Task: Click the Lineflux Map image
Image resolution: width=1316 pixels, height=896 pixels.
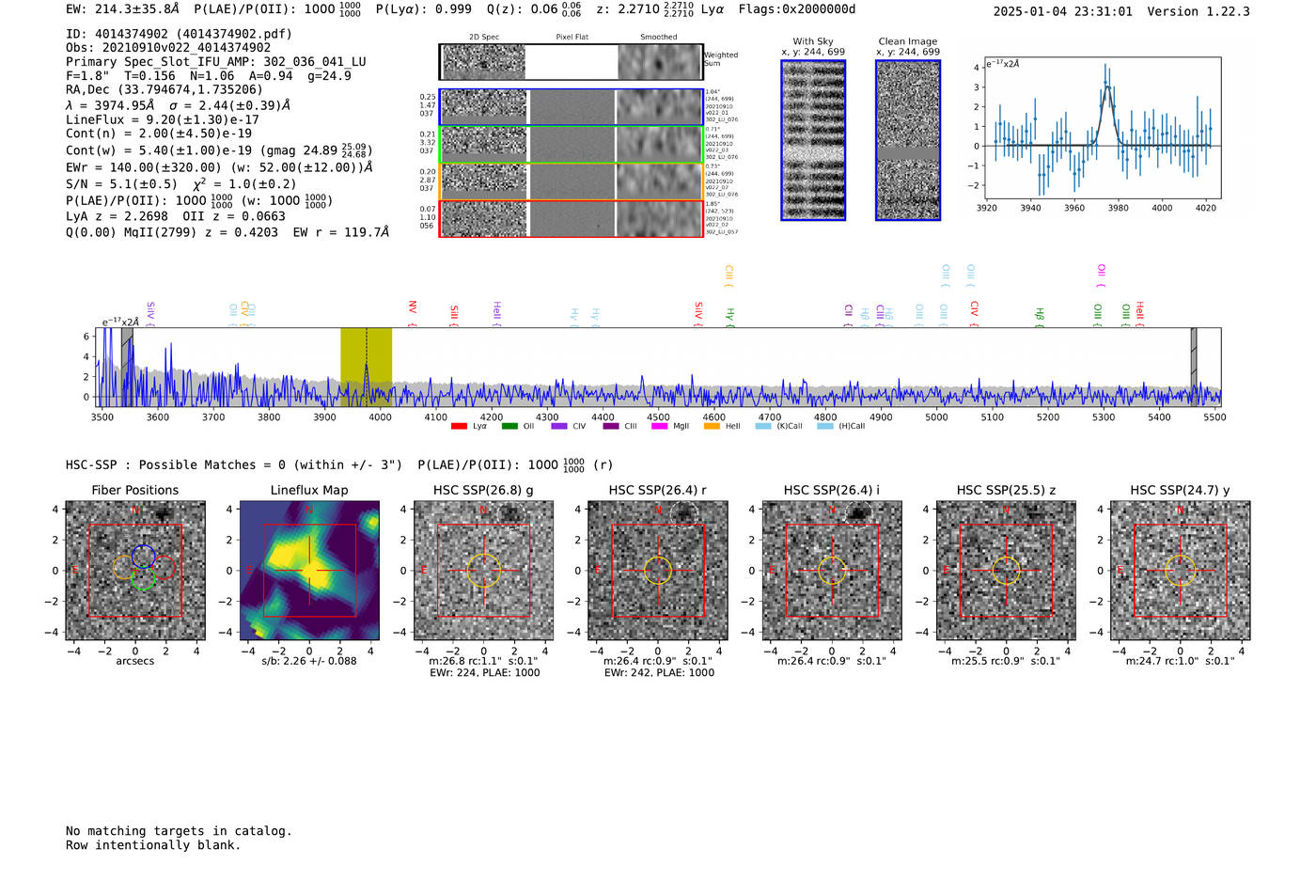Action: (x=309, y=570)
